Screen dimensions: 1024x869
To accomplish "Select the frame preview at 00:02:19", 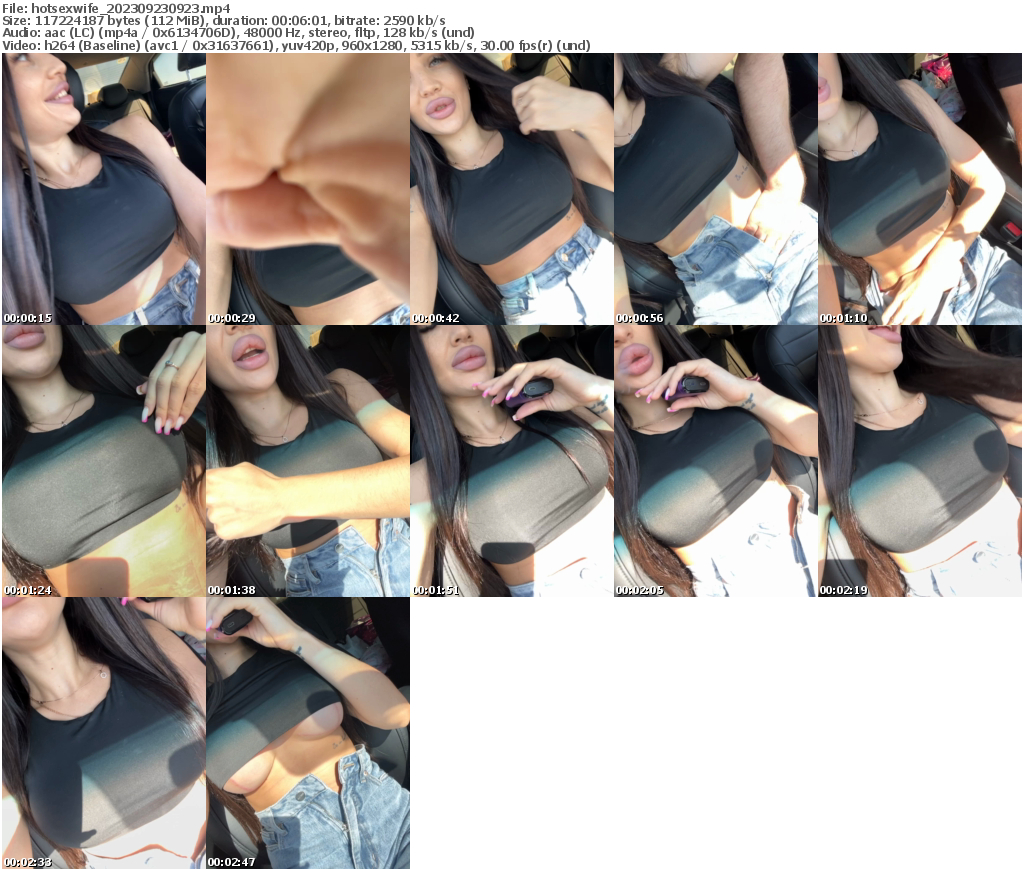I will click(x=920, y=462).
